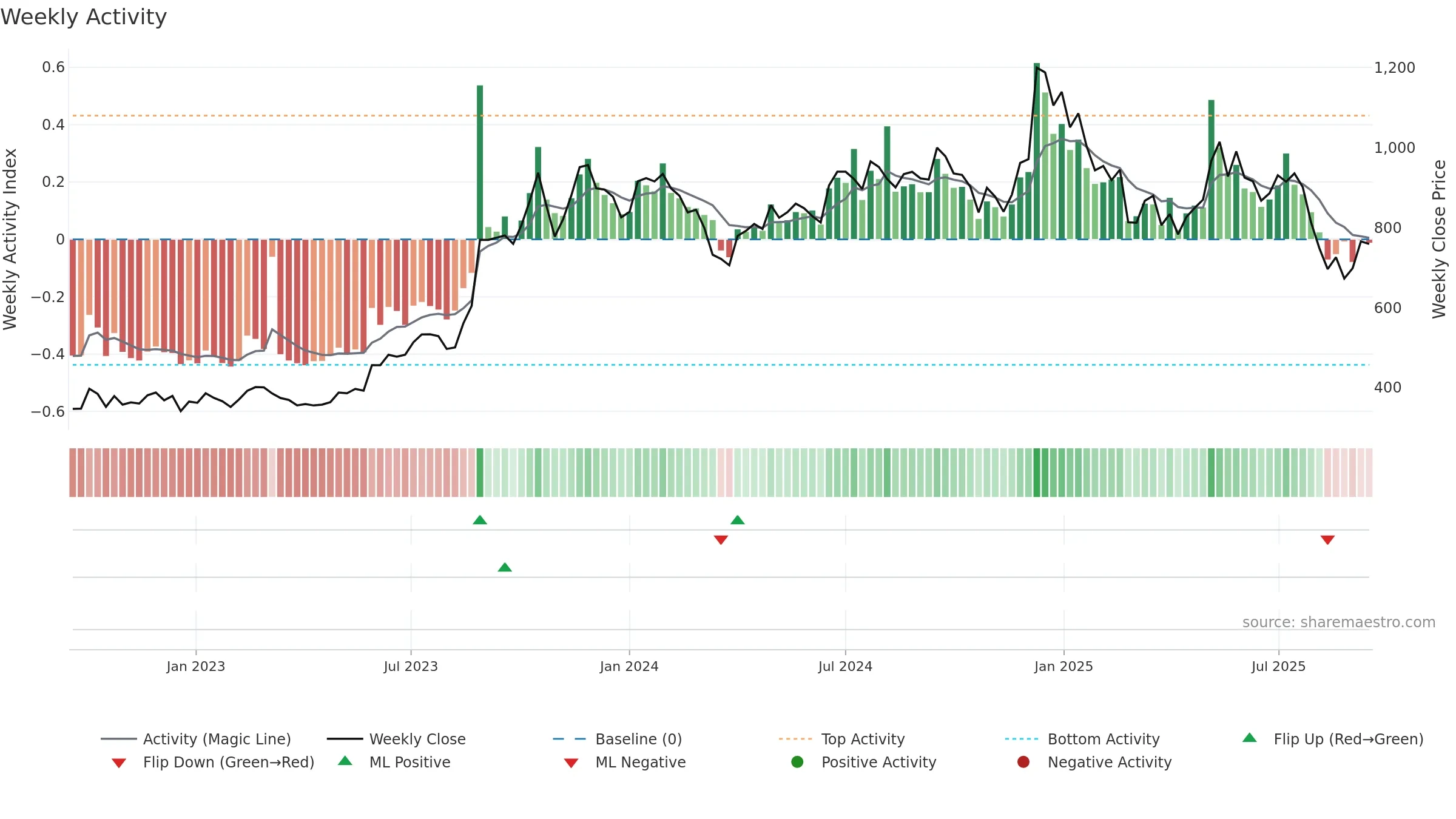Click the Jul 2025 x-axis label
Screen dimensions: 1456x819
pyautogui.click(x=1278, y=667)
